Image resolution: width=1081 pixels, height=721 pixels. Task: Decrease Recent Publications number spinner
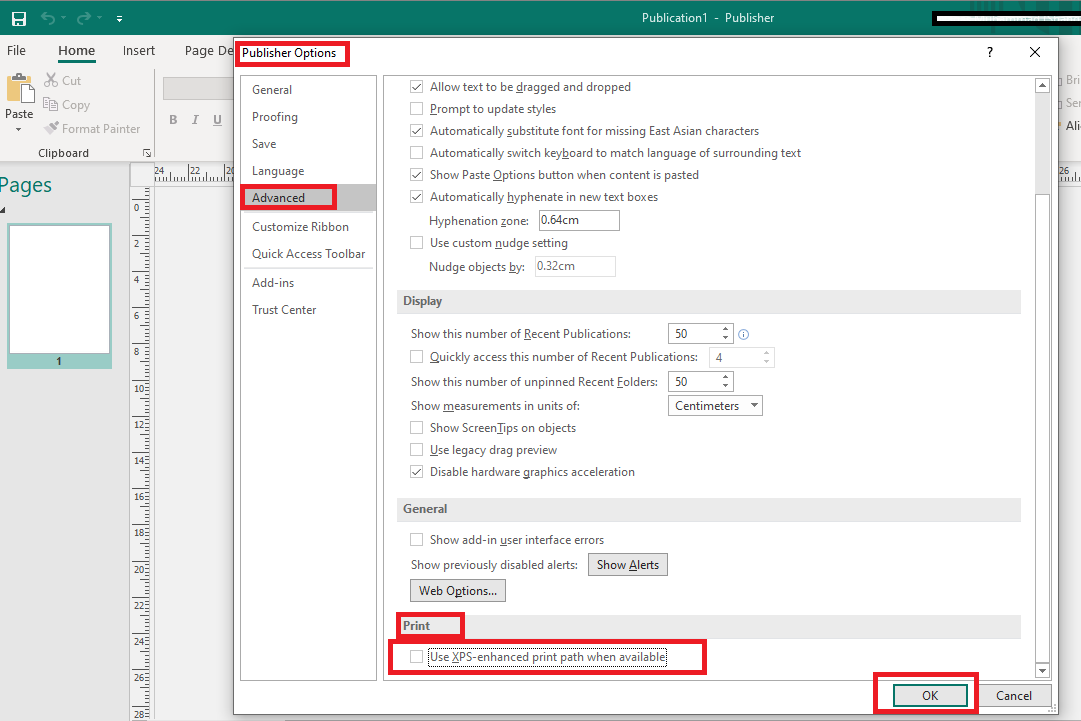click(x=725, y=338)
